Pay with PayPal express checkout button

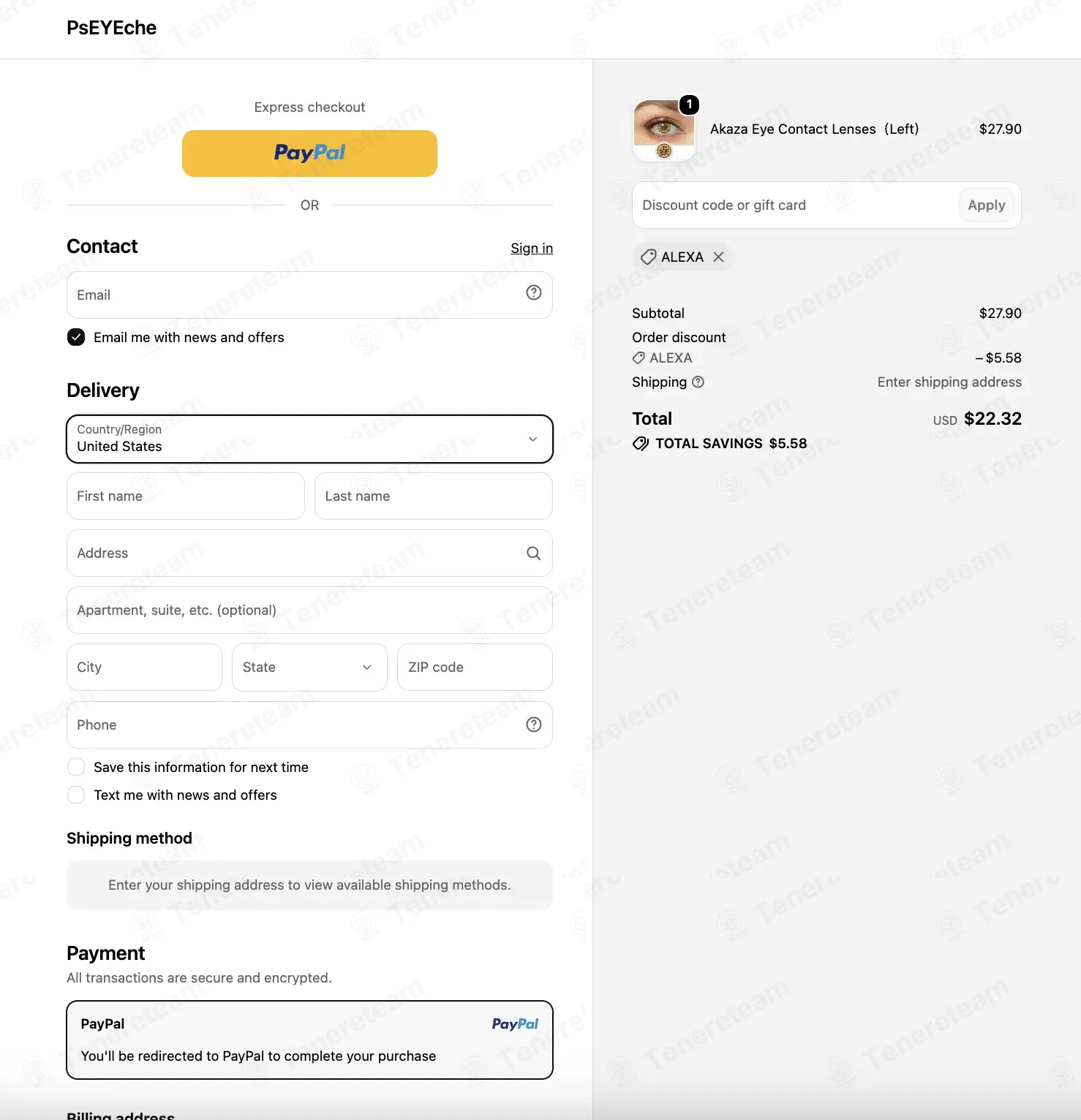coord(309,154)
